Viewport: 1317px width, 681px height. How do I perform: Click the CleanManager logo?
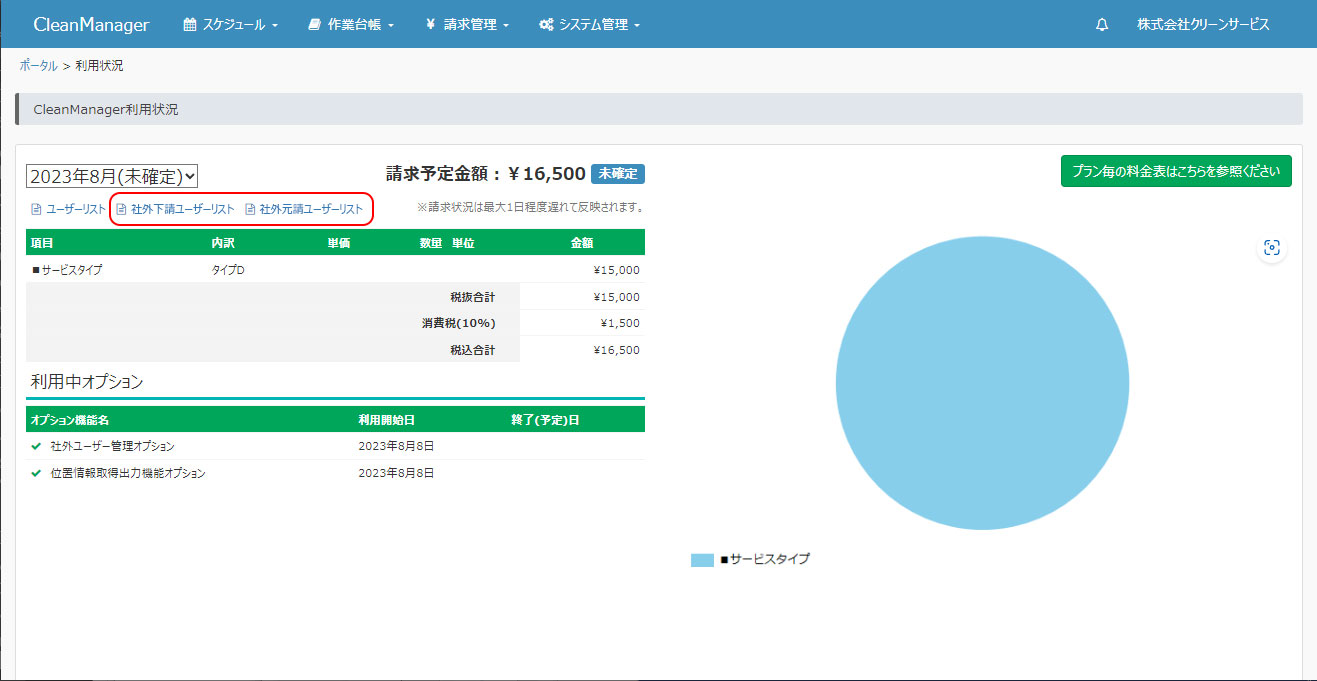point(91,25)
